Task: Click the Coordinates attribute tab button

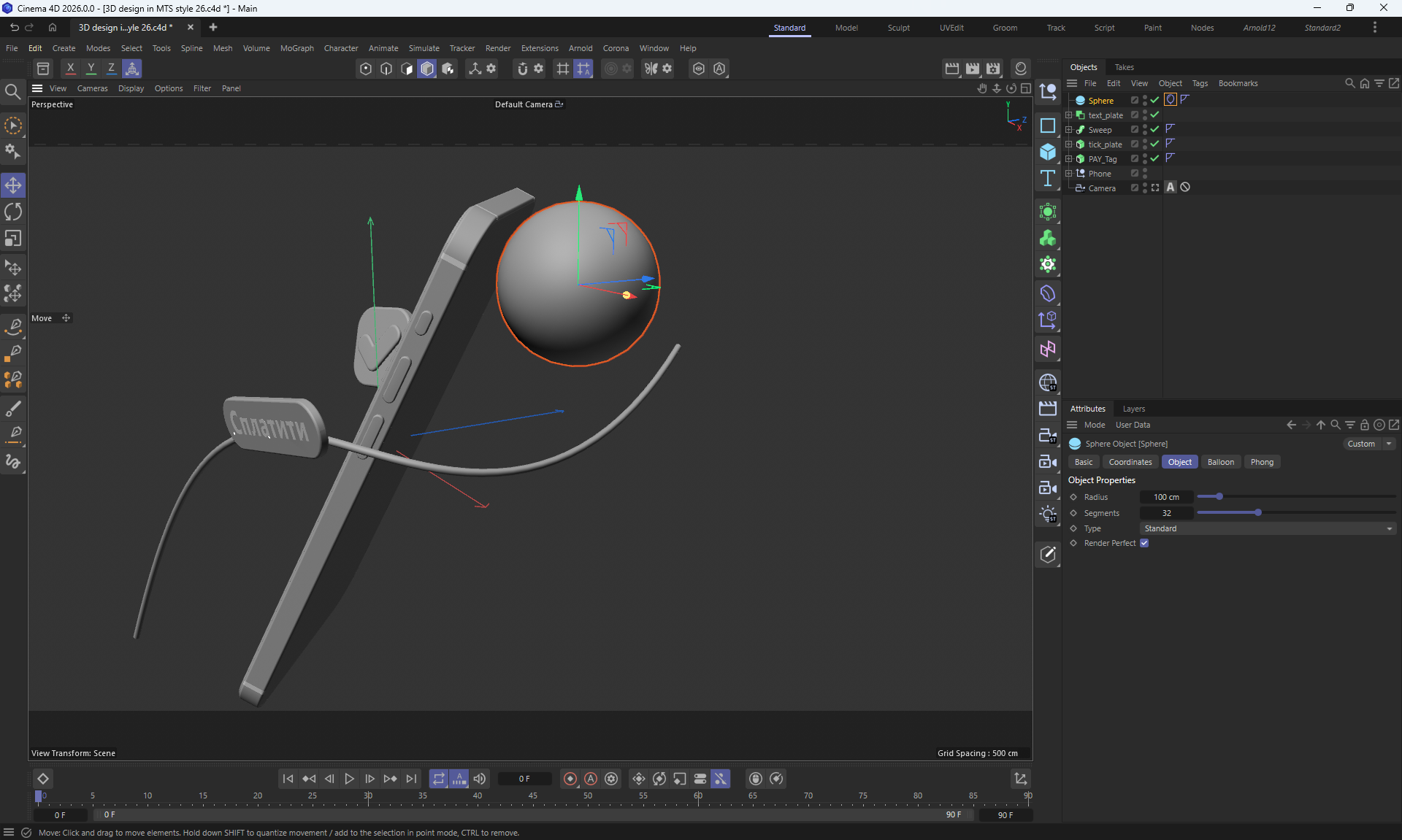Action: click(x=1130, y=462)
